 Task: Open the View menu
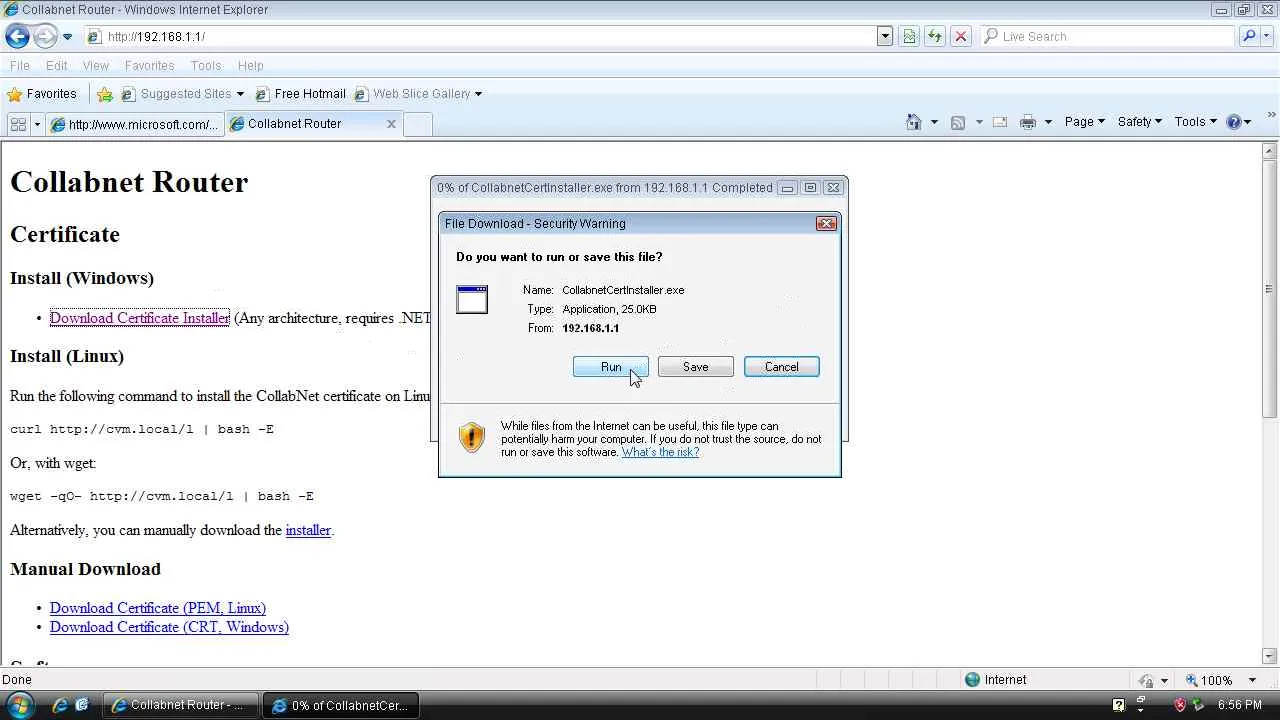96,66
